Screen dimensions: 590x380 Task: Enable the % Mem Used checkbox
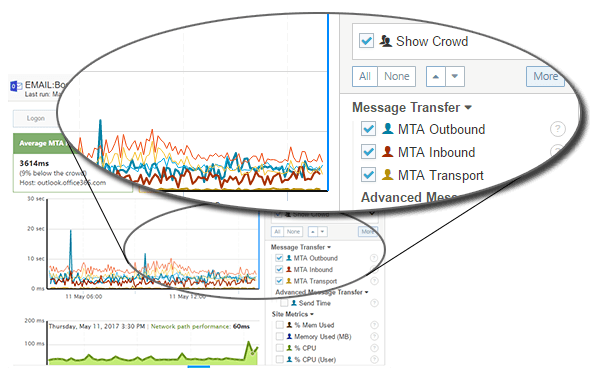[x=279, y=325]
